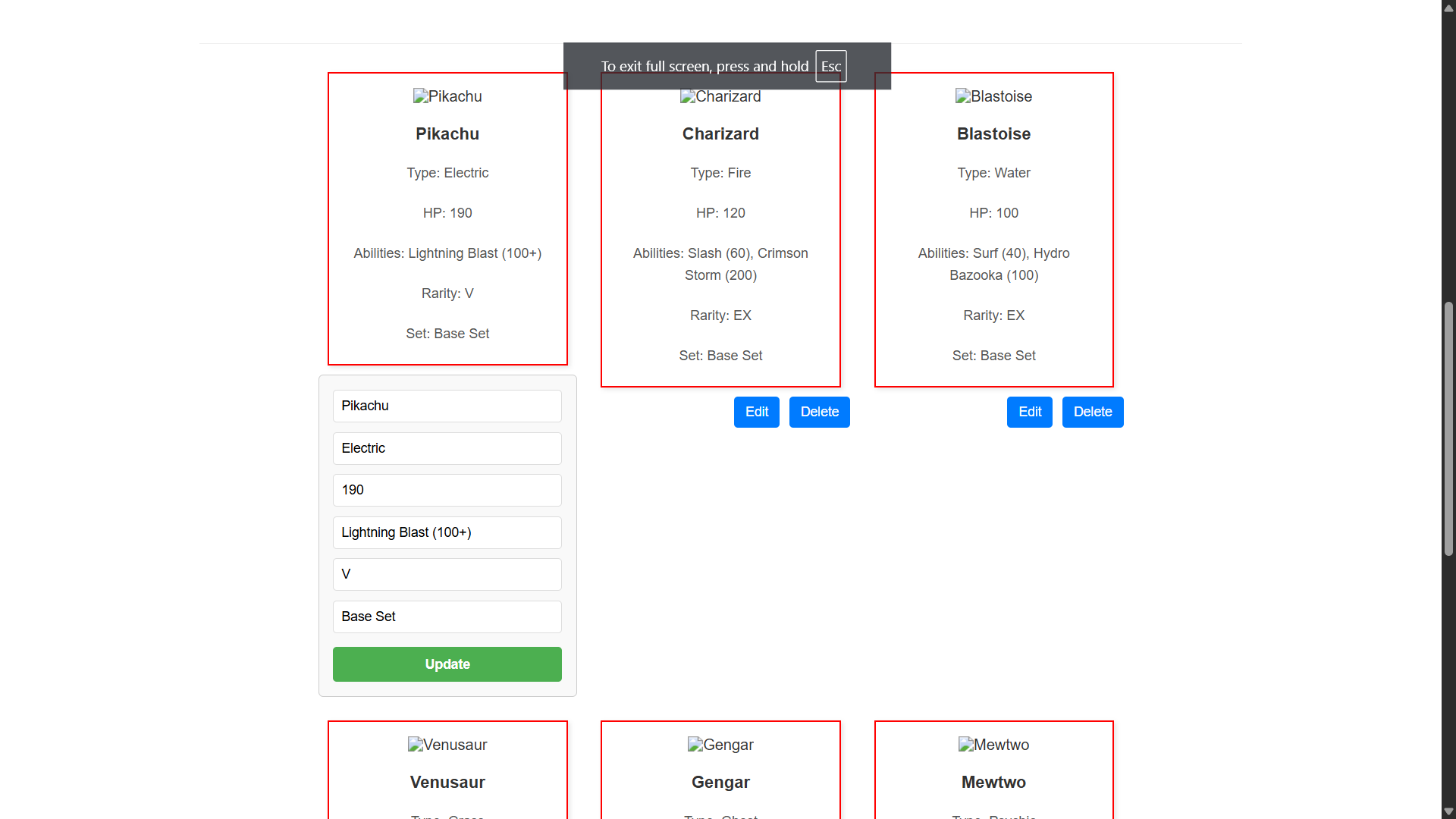Click the Edit button under Charizard card
The width and height of the screenshot is (1456, 819).
[x=756, y=412]
